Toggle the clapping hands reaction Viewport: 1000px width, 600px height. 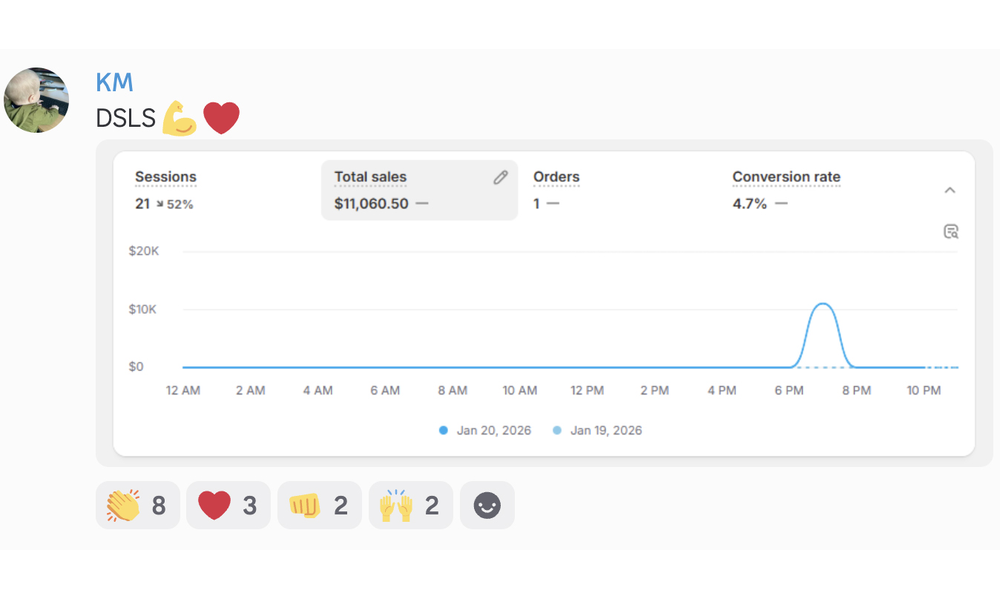[138, 506]
